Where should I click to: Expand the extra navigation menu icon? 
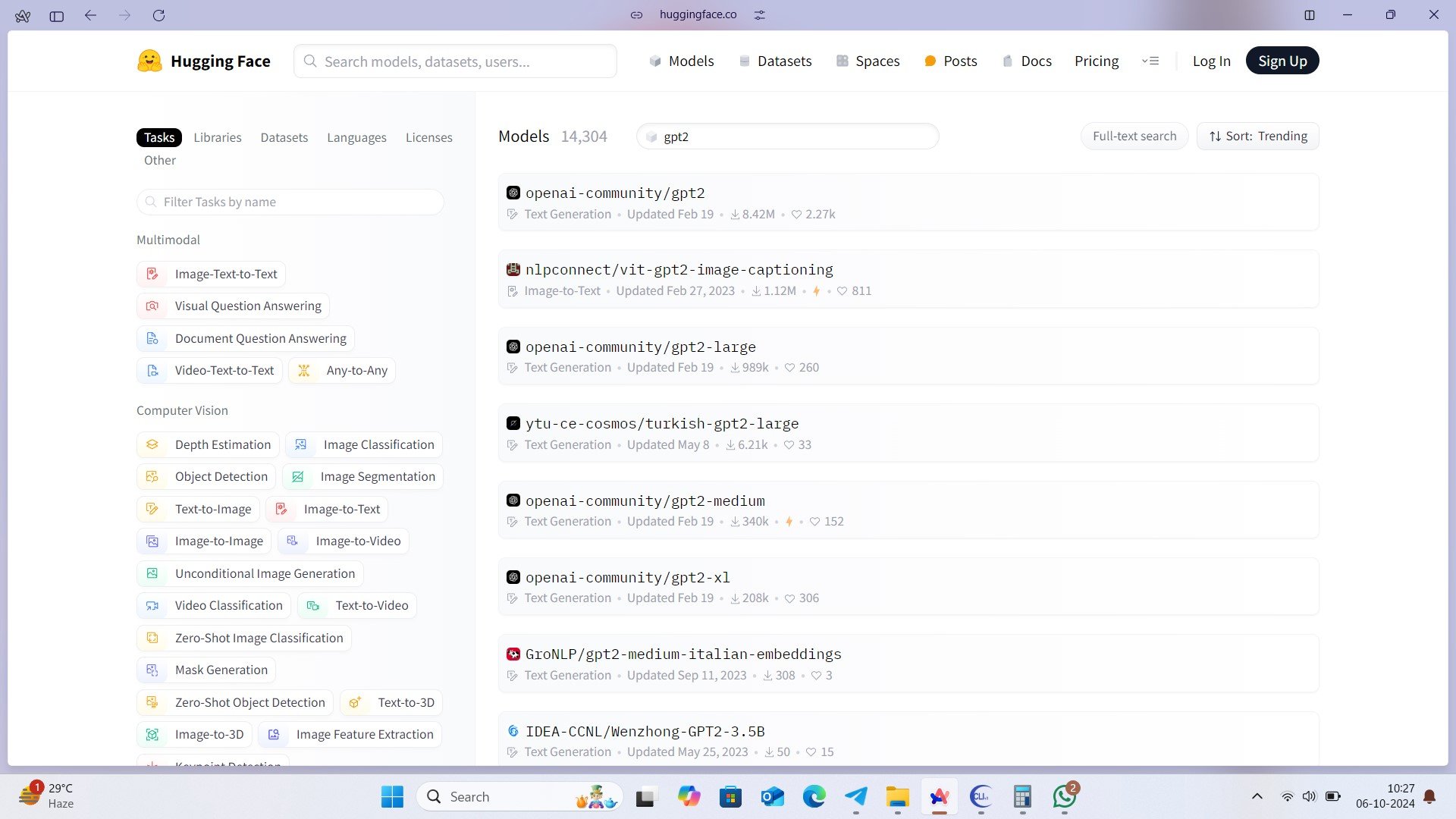[x=1150, y=61]
